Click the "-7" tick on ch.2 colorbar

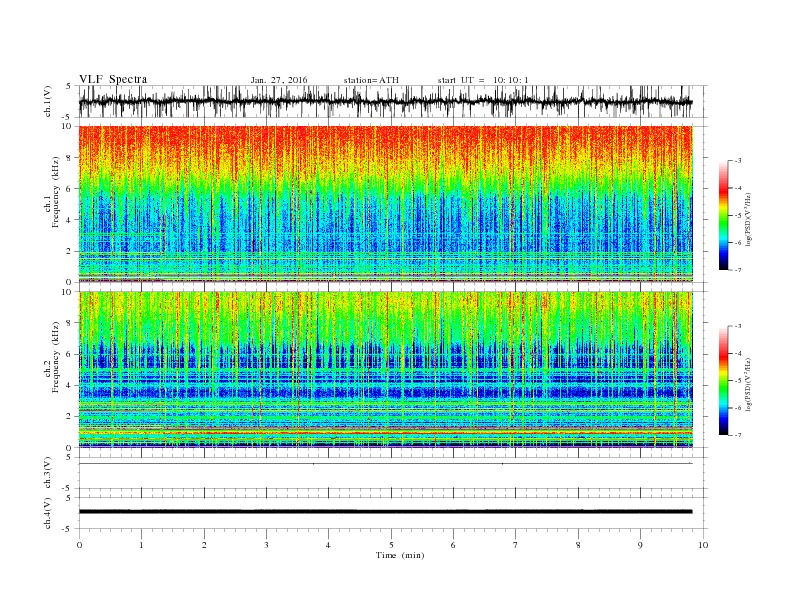pos(738,435)
